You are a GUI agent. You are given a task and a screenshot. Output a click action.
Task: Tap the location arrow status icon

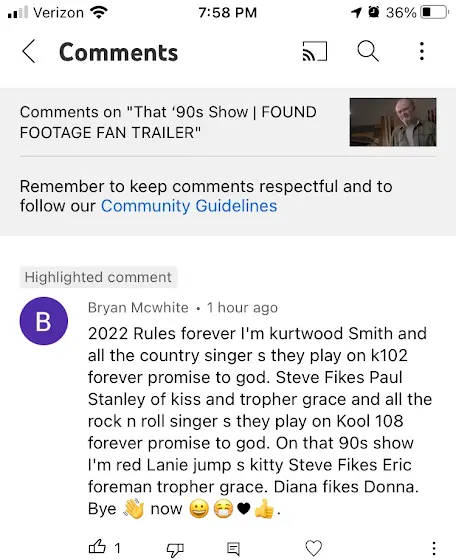(356, 13)
